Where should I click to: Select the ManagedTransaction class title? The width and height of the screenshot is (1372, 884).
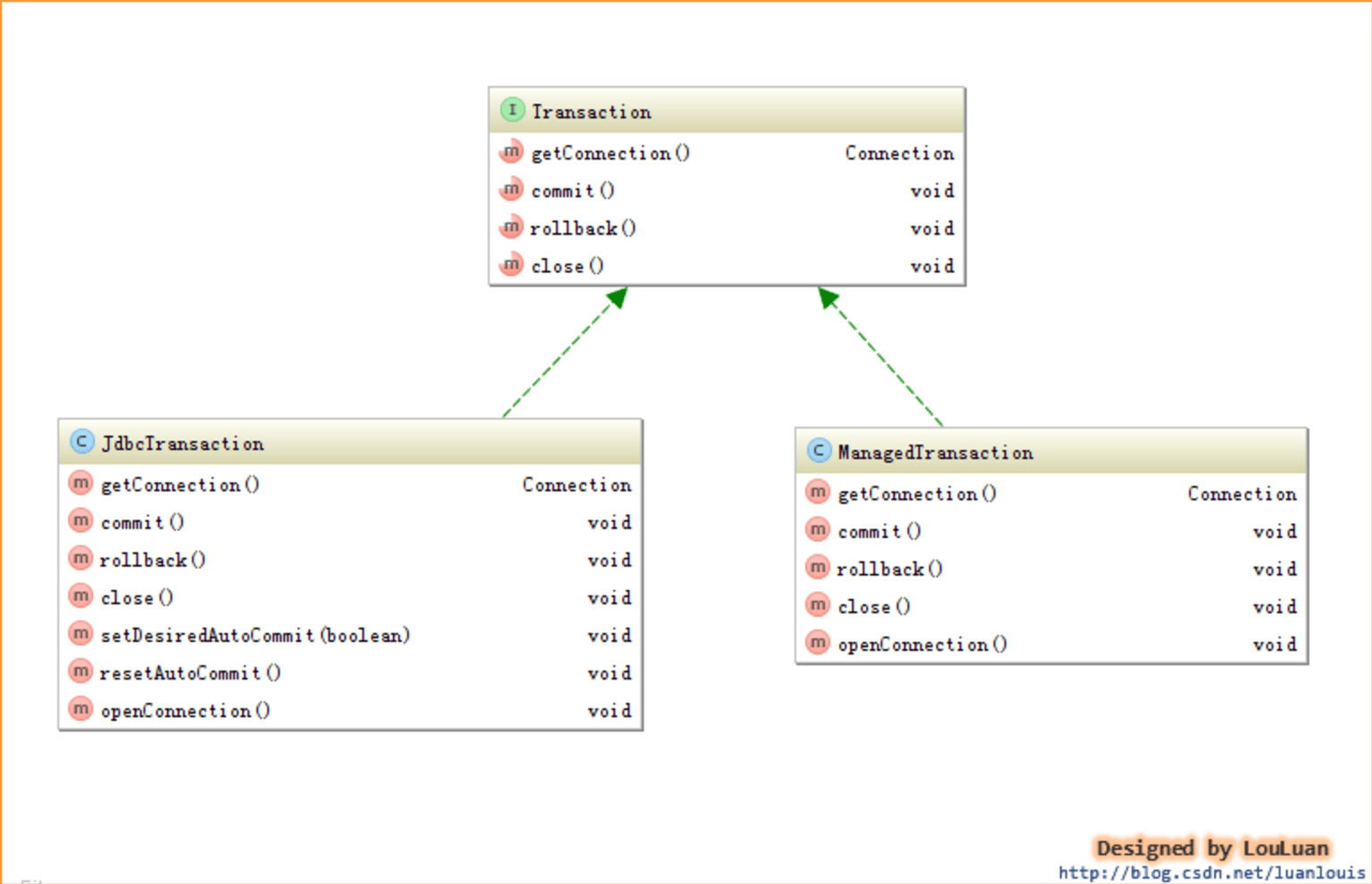pyautogui.click(x=935, y=453)
